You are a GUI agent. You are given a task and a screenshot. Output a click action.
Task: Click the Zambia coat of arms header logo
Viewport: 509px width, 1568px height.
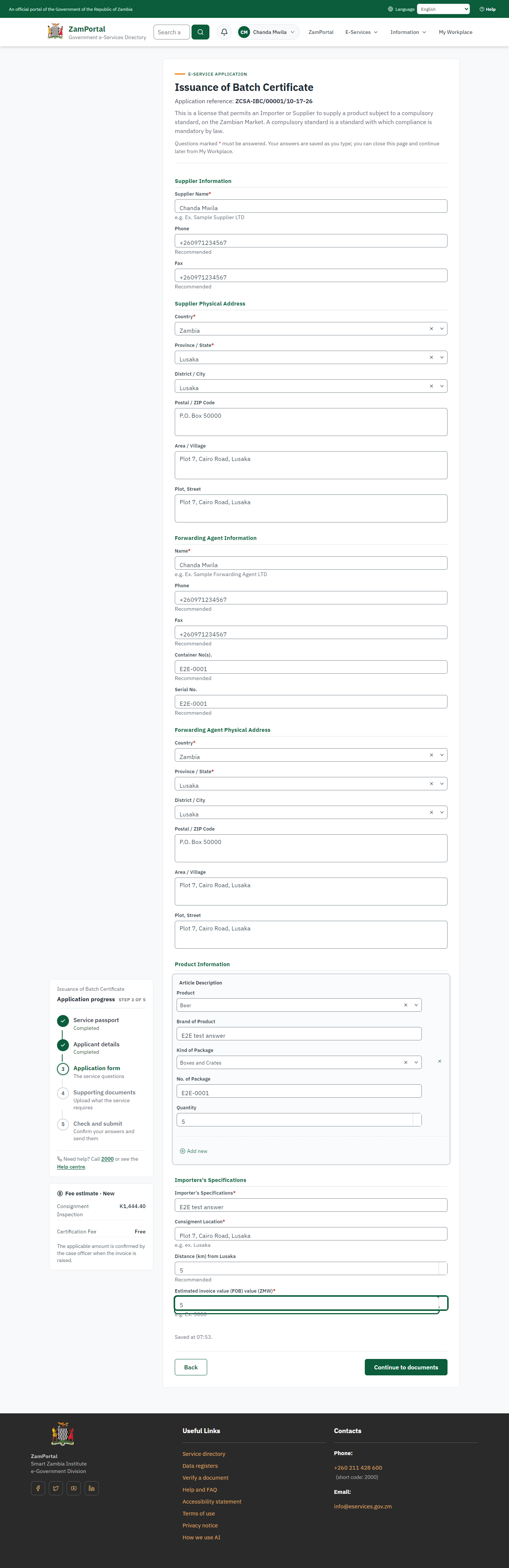(x=56, y=32)
